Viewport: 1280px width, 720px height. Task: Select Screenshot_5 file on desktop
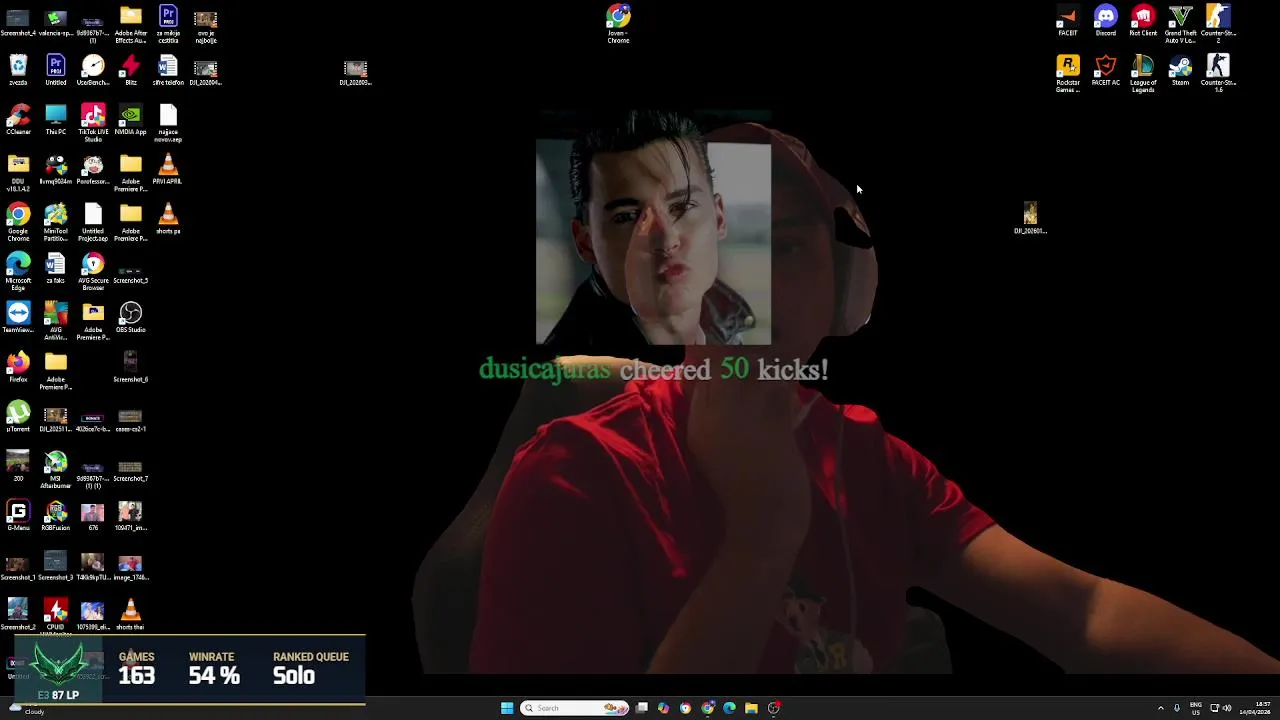[x=130, y=273]
